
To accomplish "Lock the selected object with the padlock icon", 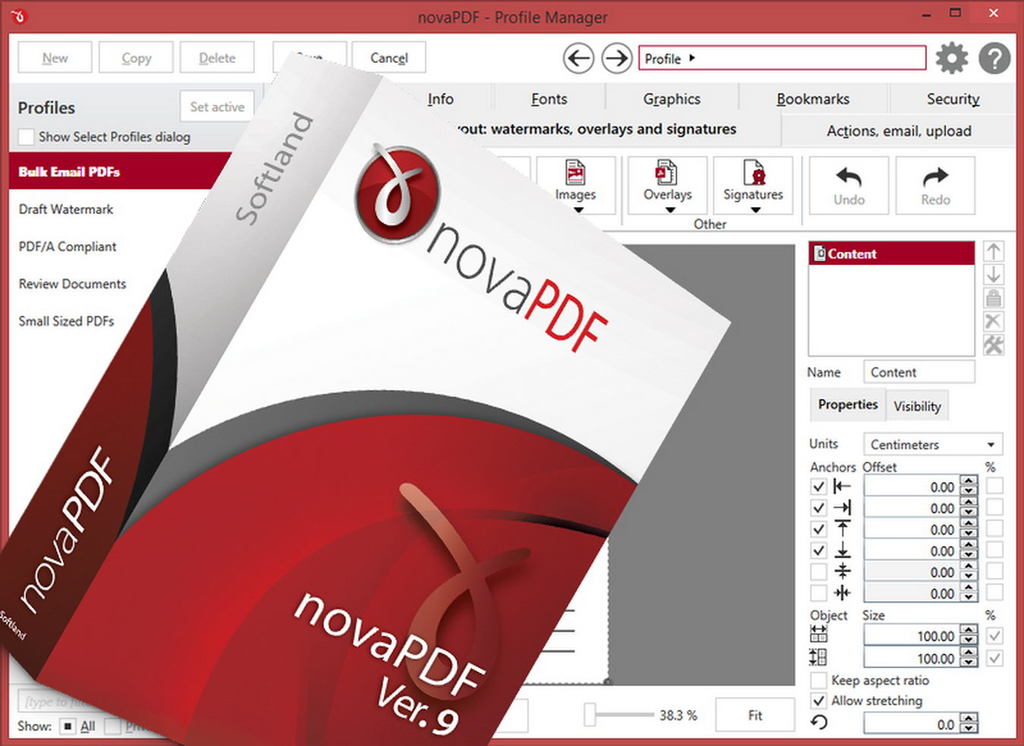I will [993, 298].
